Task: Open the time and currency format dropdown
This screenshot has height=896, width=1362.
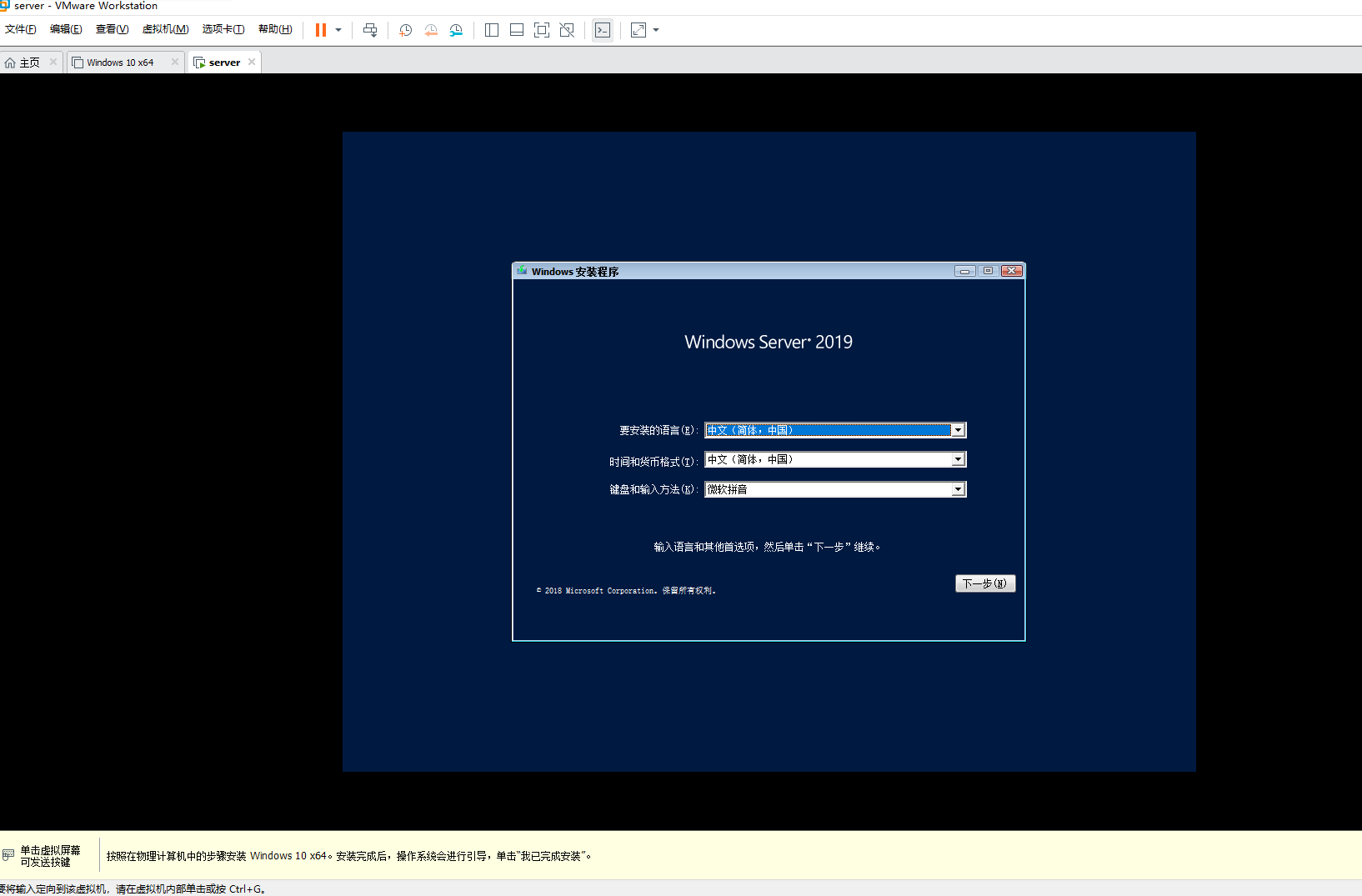Action: click(958, 459)
